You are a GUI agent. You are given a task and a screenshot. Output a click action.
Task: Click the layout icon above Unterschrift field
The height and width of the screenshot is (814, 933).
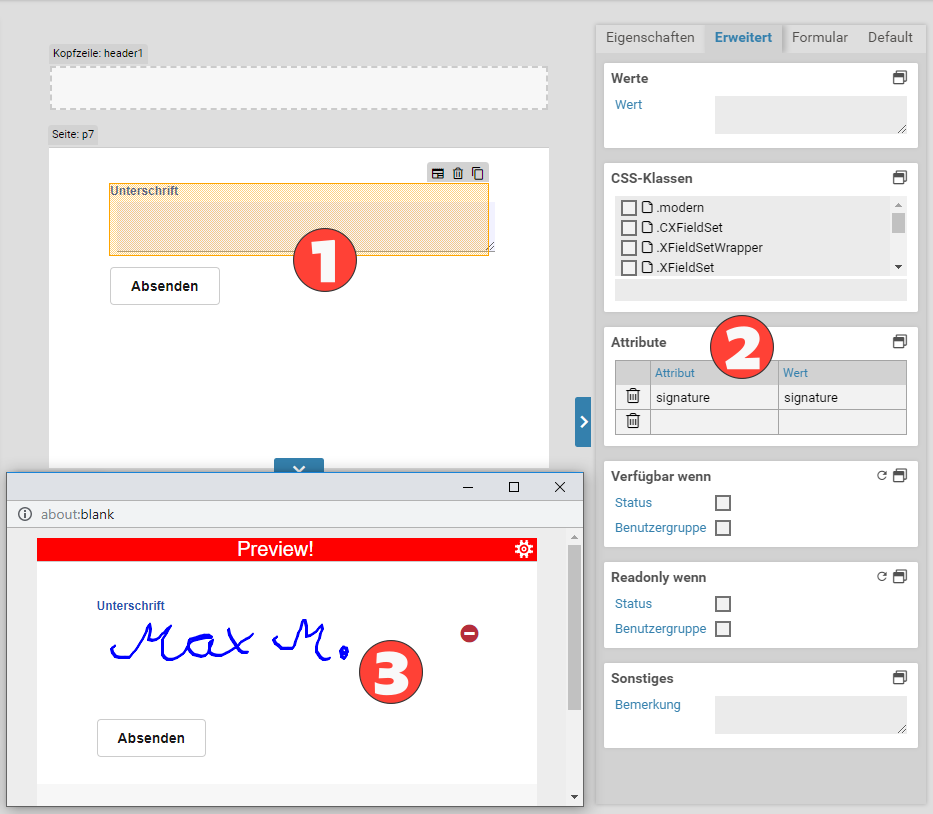[438, 173]
